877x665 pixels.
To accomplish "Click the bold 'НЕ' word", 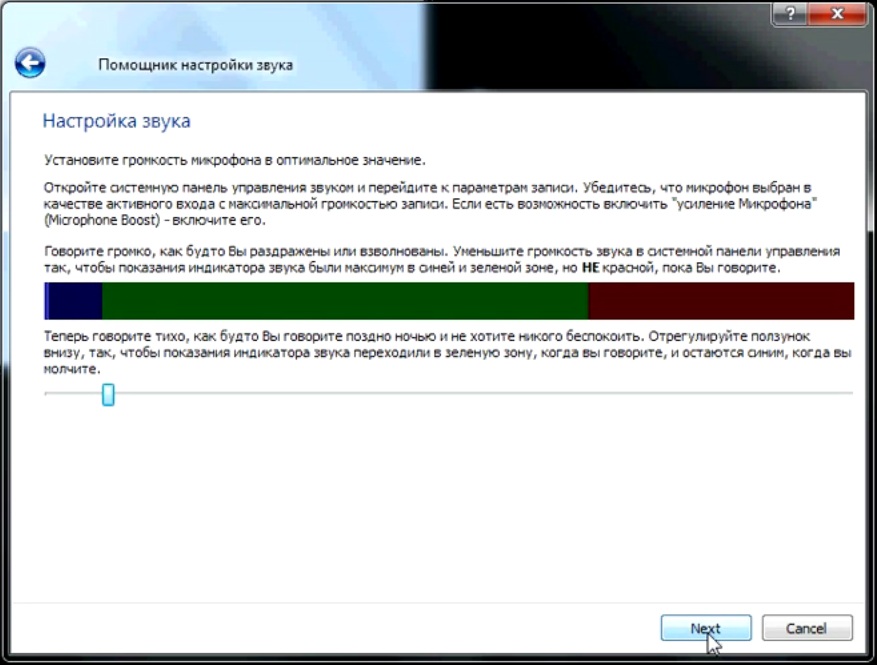I will point(590,268).
